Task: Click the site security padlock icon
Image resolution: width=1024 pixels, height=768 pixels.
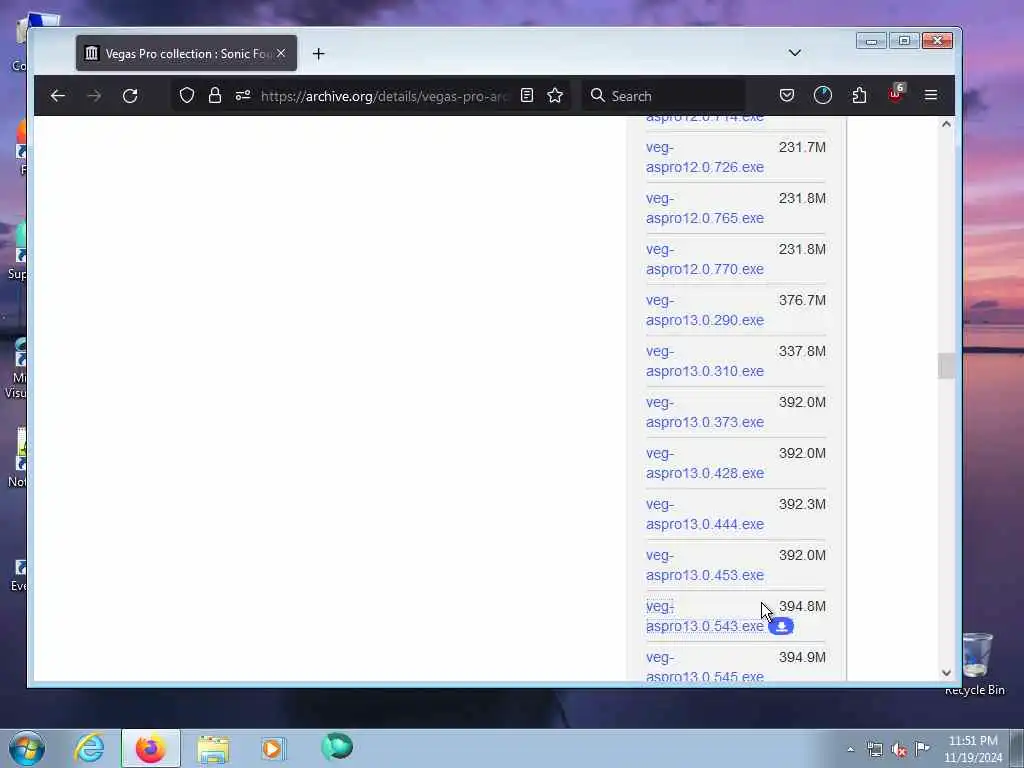Action: 215,95
